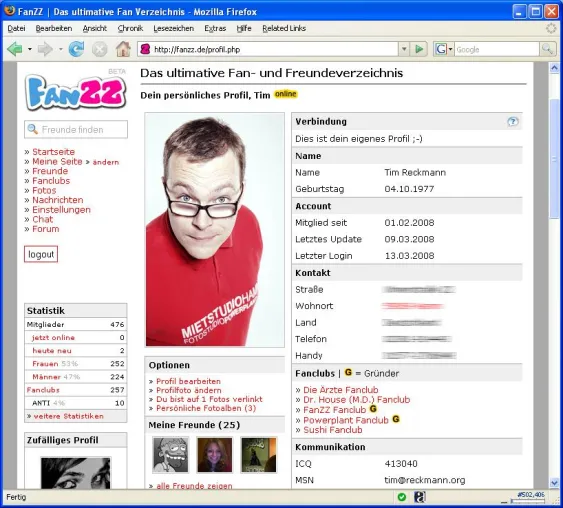Click the Stop loading icon
The height and width of the screenshot is (508, 563).
(99, 49)
